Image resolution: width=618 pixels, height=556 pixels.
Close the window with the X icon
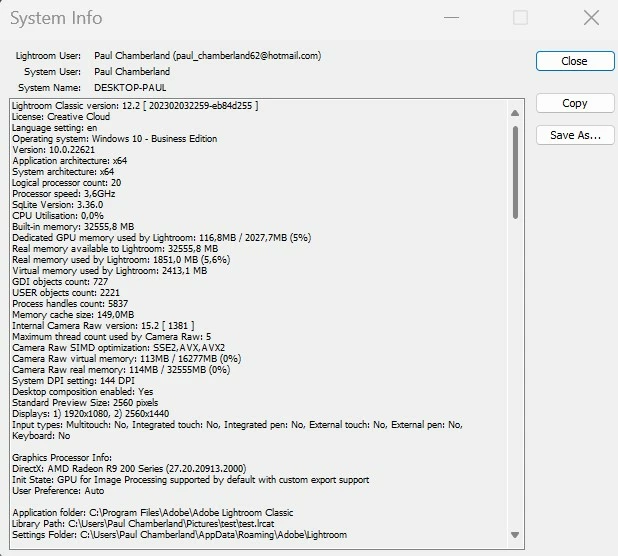click(591, 18)
